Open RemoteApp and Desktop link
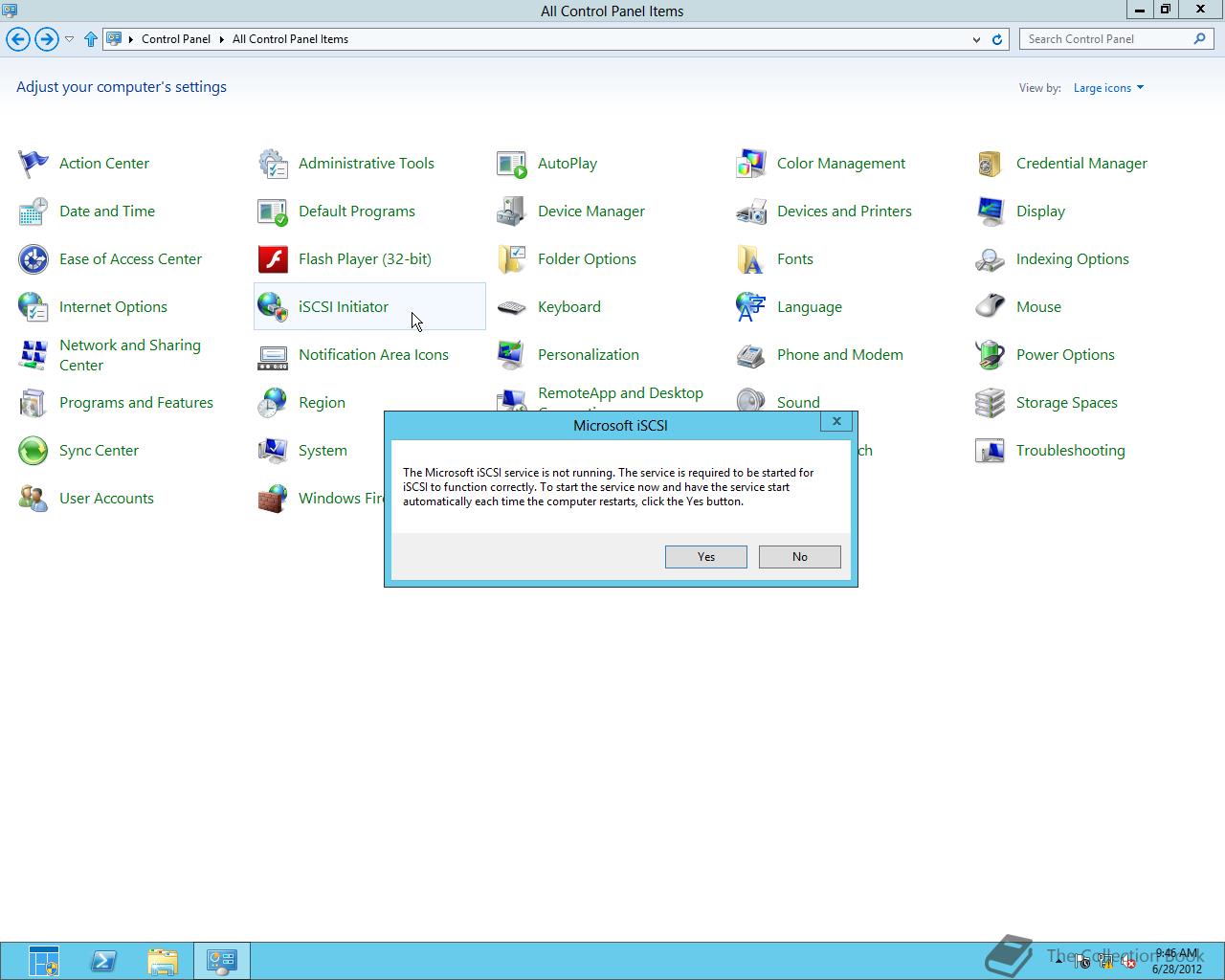Image resolution: width=1225 pixels, height=980 pixels. pyautogui.click(x=620, y=393)
